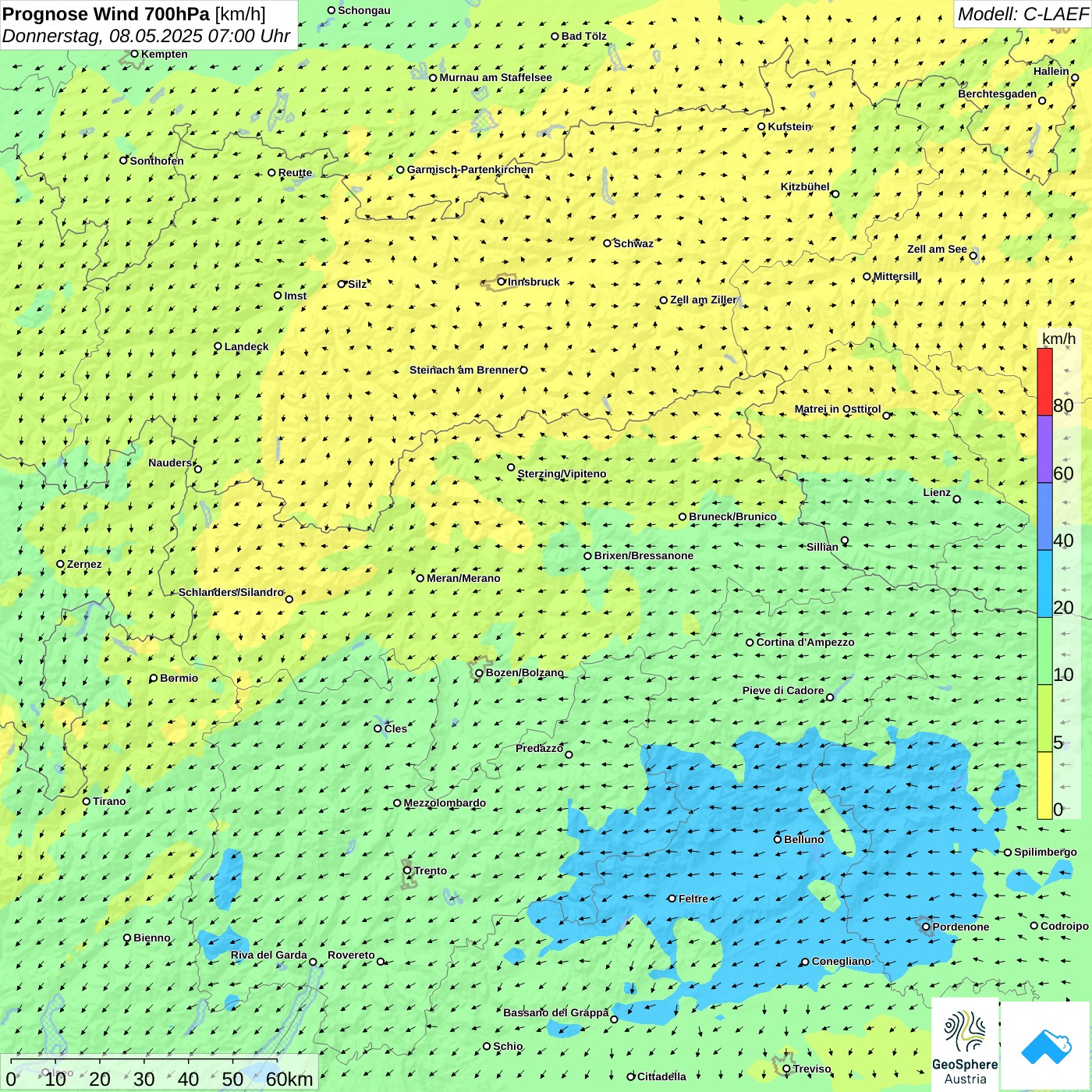This screenshot has height=1092, width=1092.
Task: Select the Lienz city label
Action: tap(937, 492)
